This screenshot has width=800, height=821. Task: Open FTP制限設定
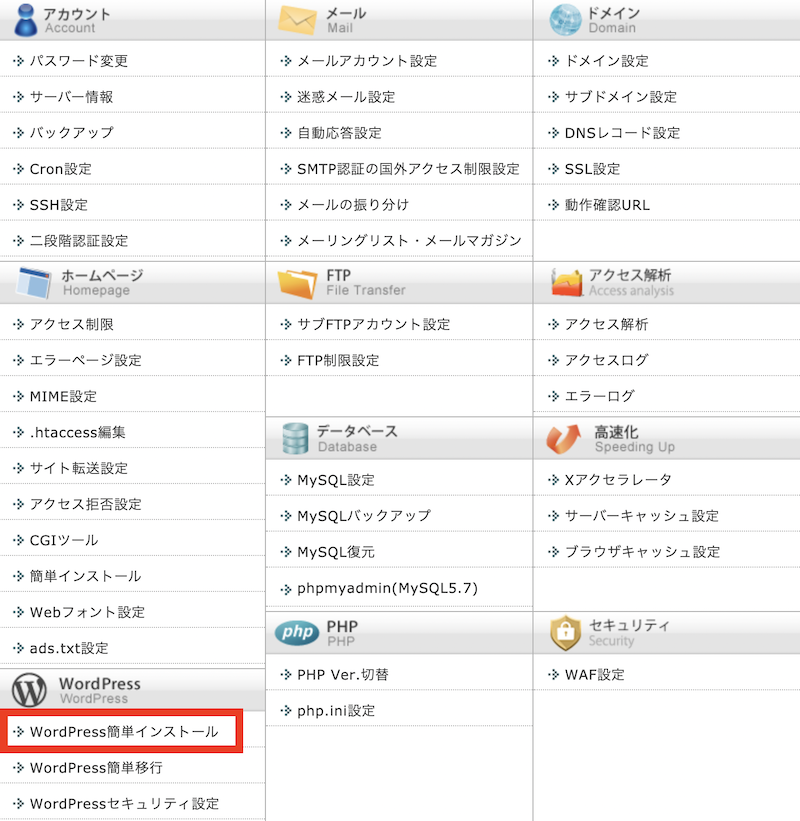pos(338,360)
